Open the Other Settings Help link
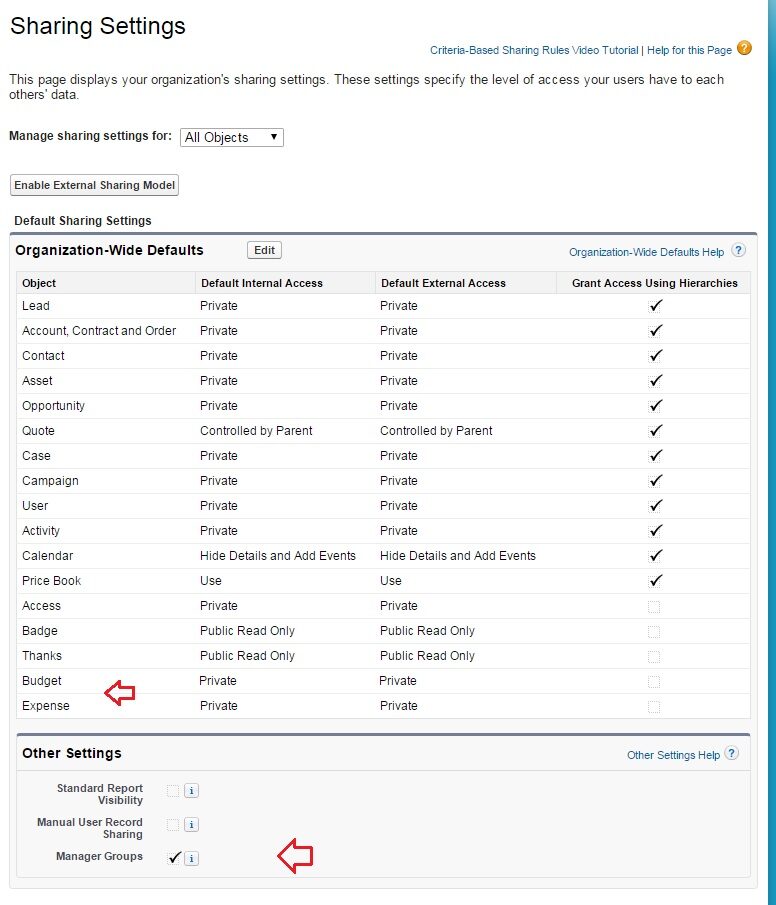Screen dimensions: 776x905 (x=673, y=755)
